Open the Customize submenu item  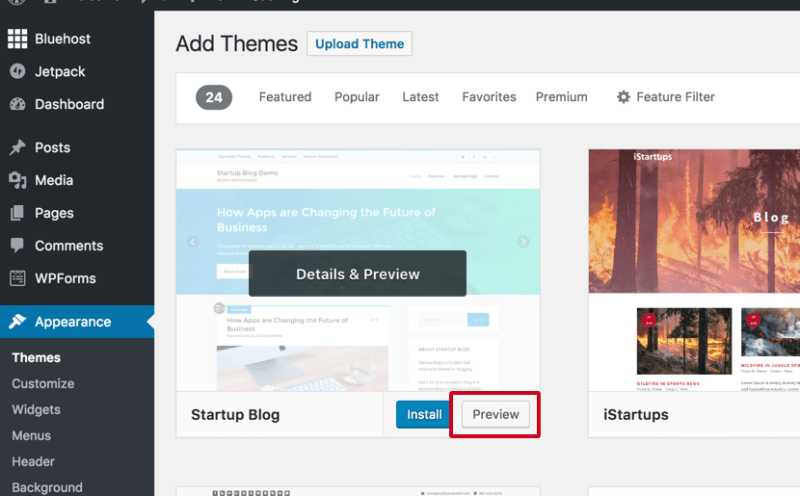(43, 384)
